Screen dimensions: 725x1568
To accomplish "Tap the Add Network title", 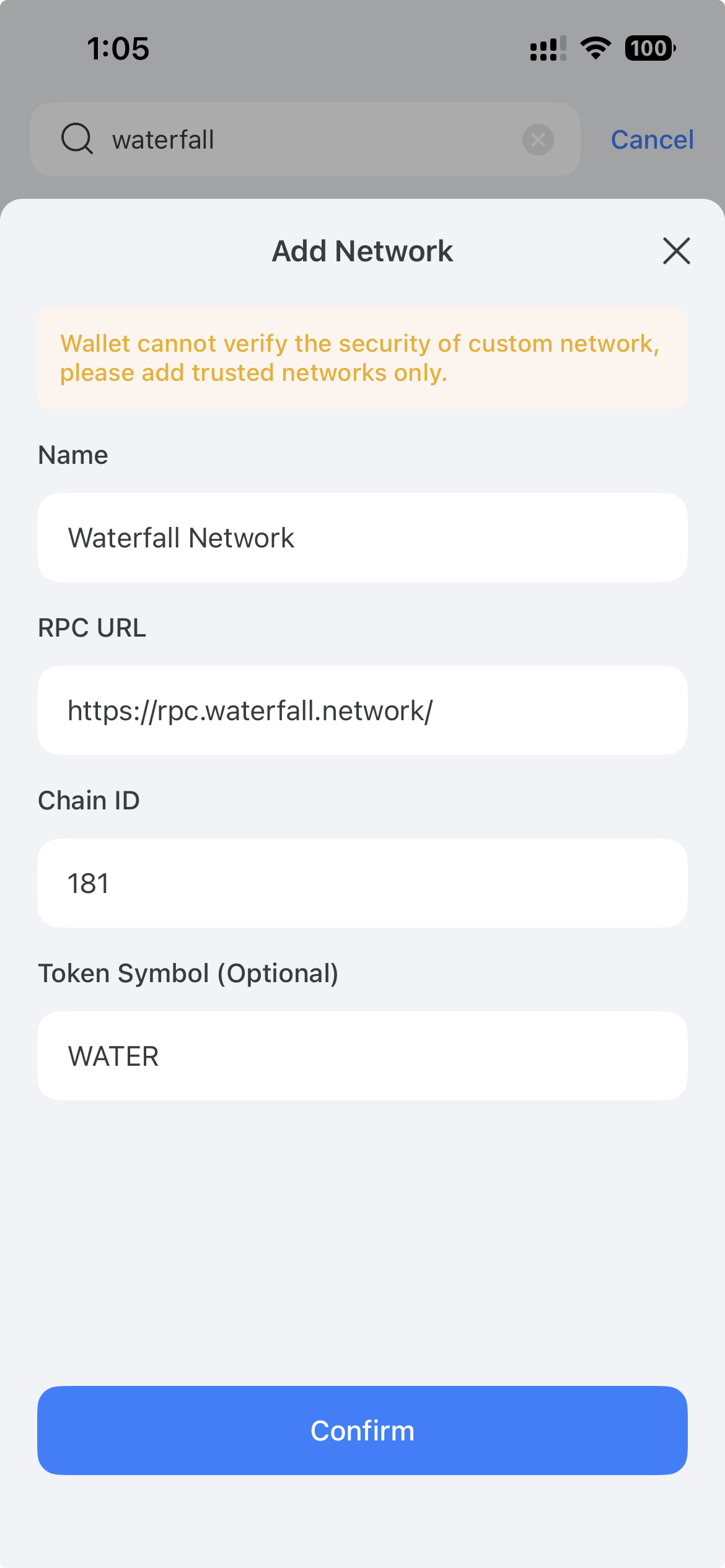I will pos(362,251).
